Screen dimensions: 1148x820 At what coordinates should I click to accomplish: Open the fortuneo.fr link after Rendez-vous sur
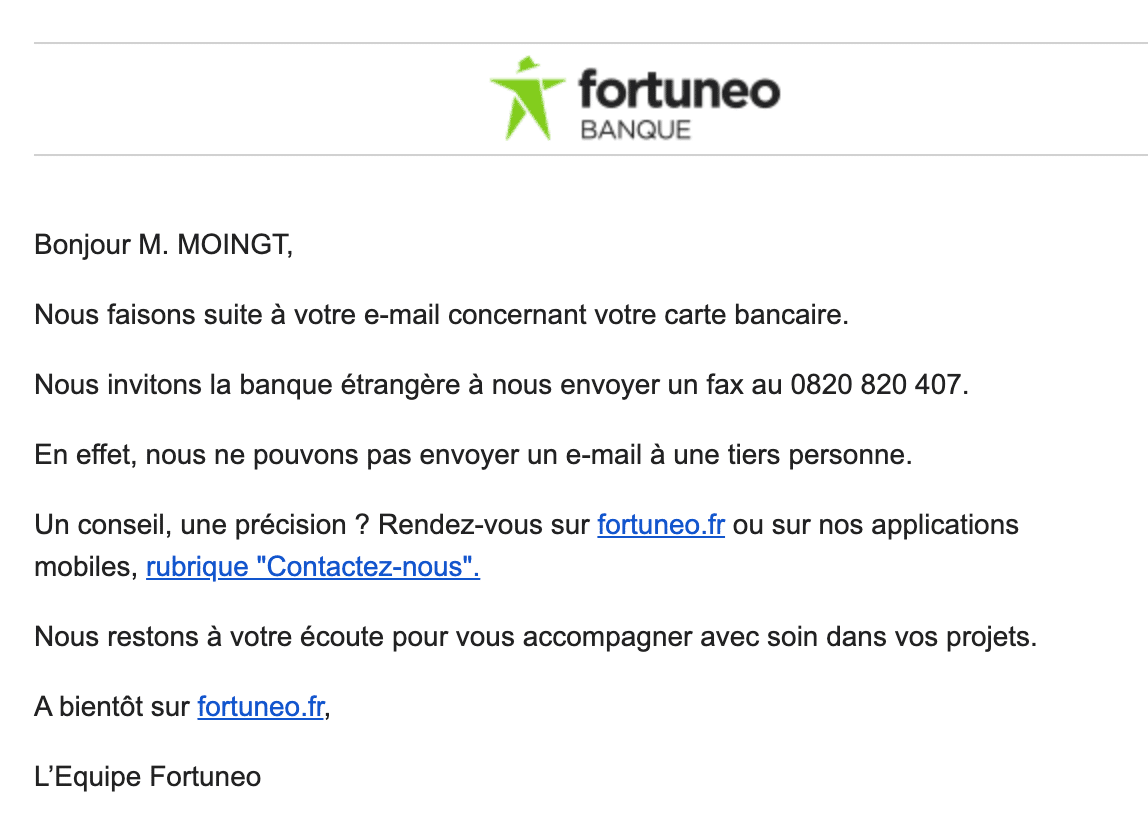pyautogui.click(x=661, y=525)
